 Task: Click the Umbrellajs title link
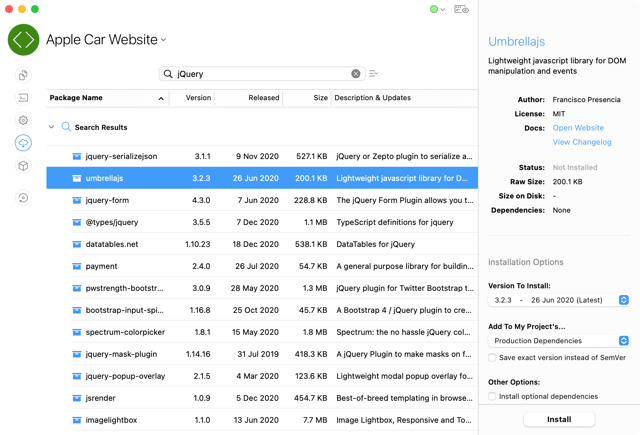(x=516, y=42)
